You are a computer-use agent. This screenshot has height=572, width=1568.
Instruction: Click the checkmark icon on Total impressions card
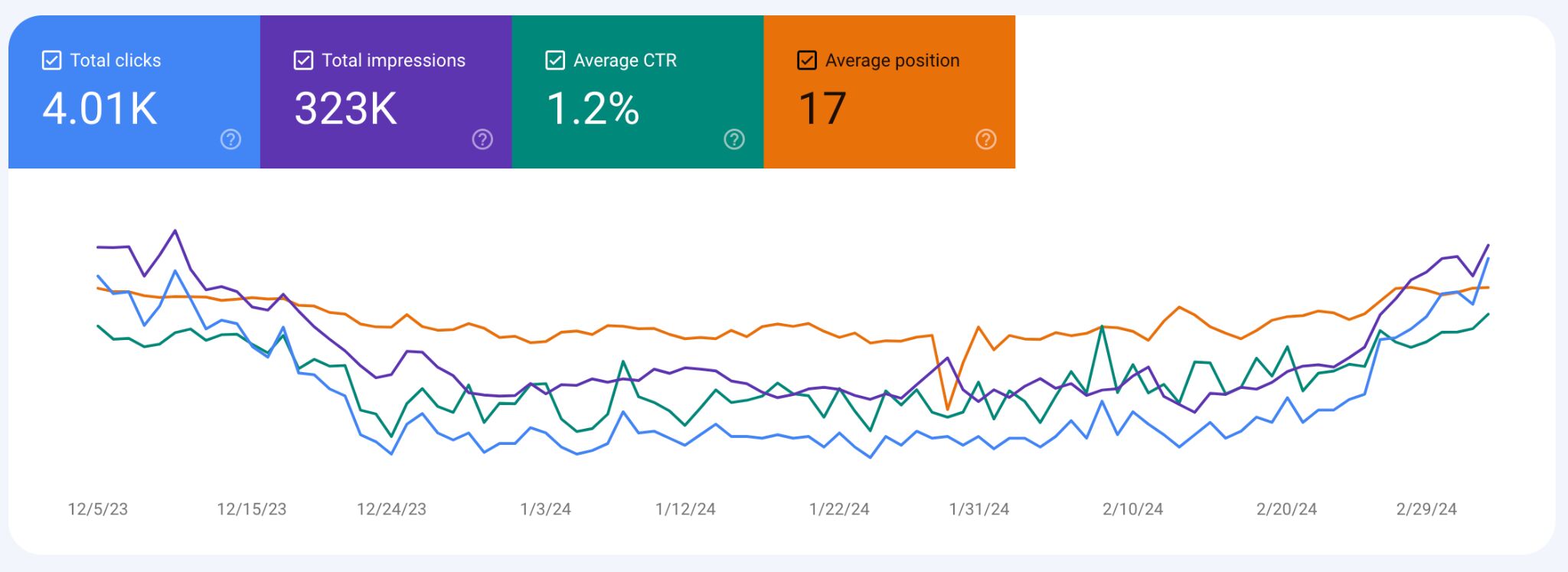[x=302, y=59]
